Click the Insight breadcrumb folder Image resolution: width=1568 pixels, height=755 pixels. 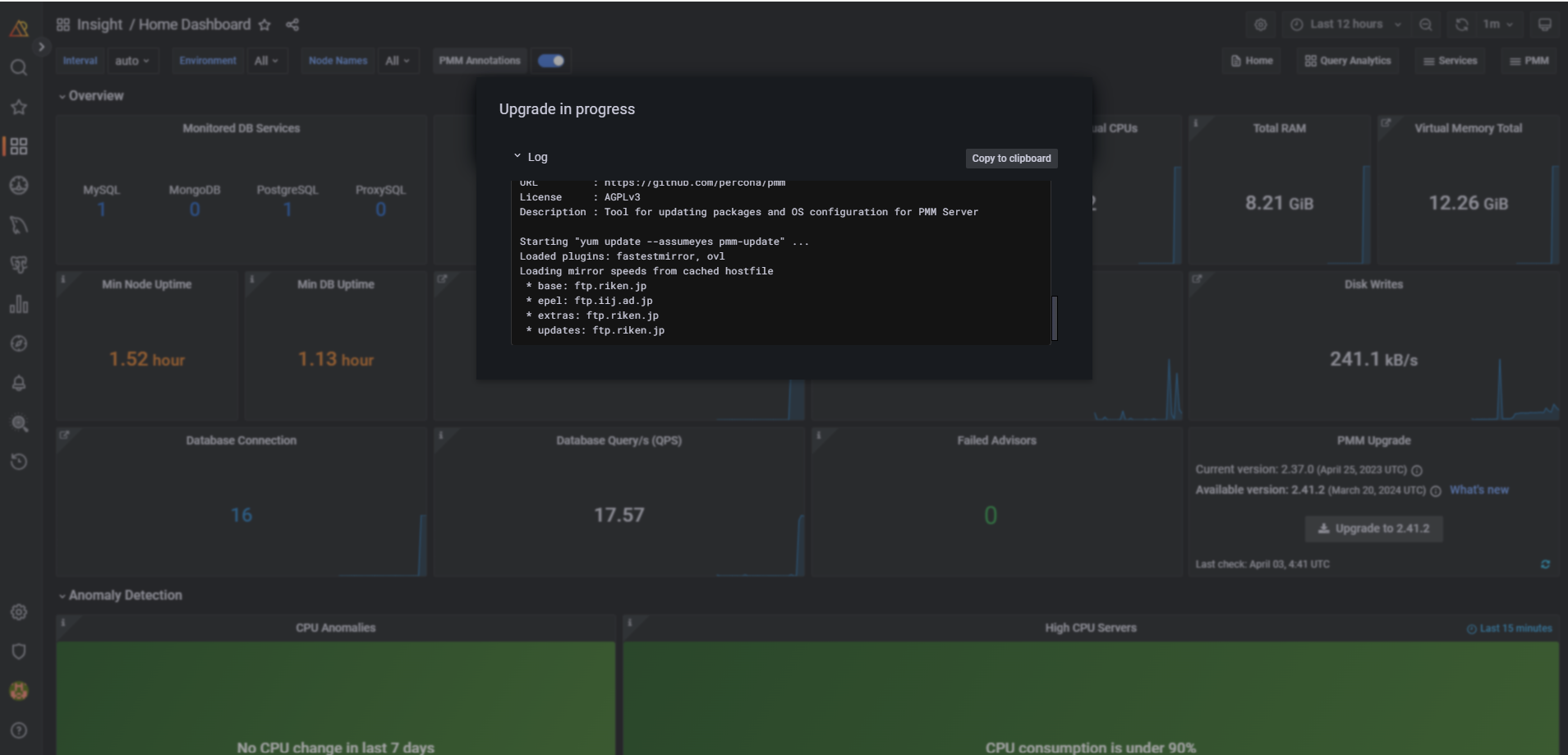(x=99, y=25)
